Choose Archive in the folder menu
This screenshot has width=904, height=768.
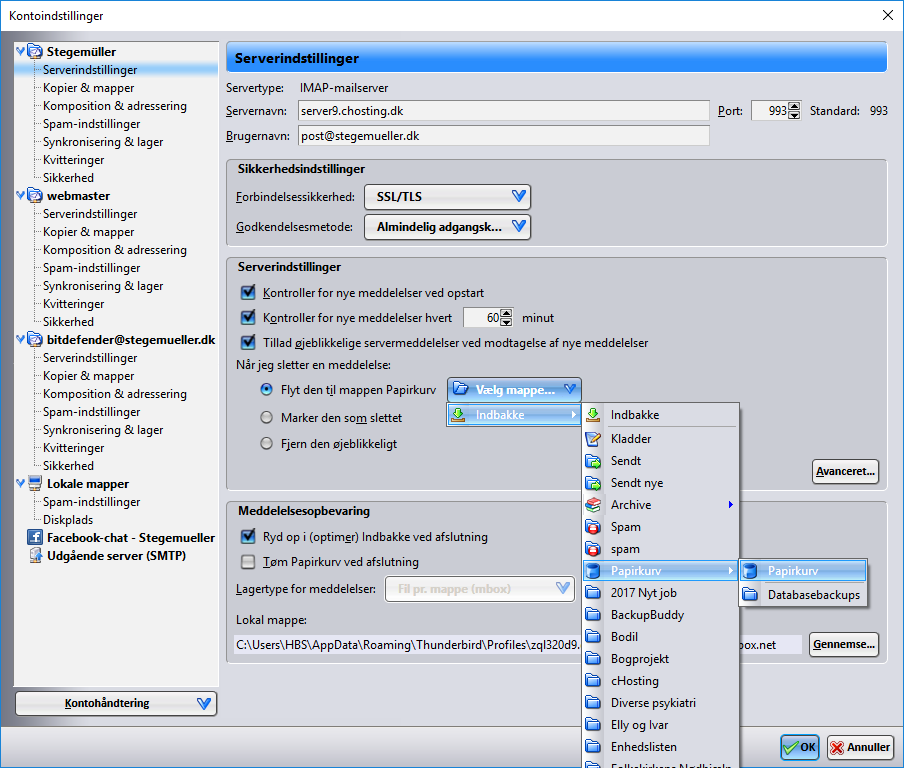pos(661,505)
